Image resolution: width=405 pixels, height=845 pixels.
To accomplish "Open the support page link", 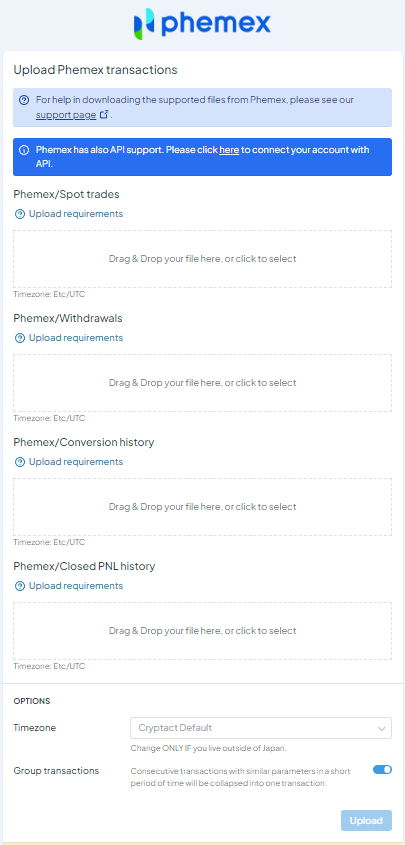I will (x=66, y=115).
